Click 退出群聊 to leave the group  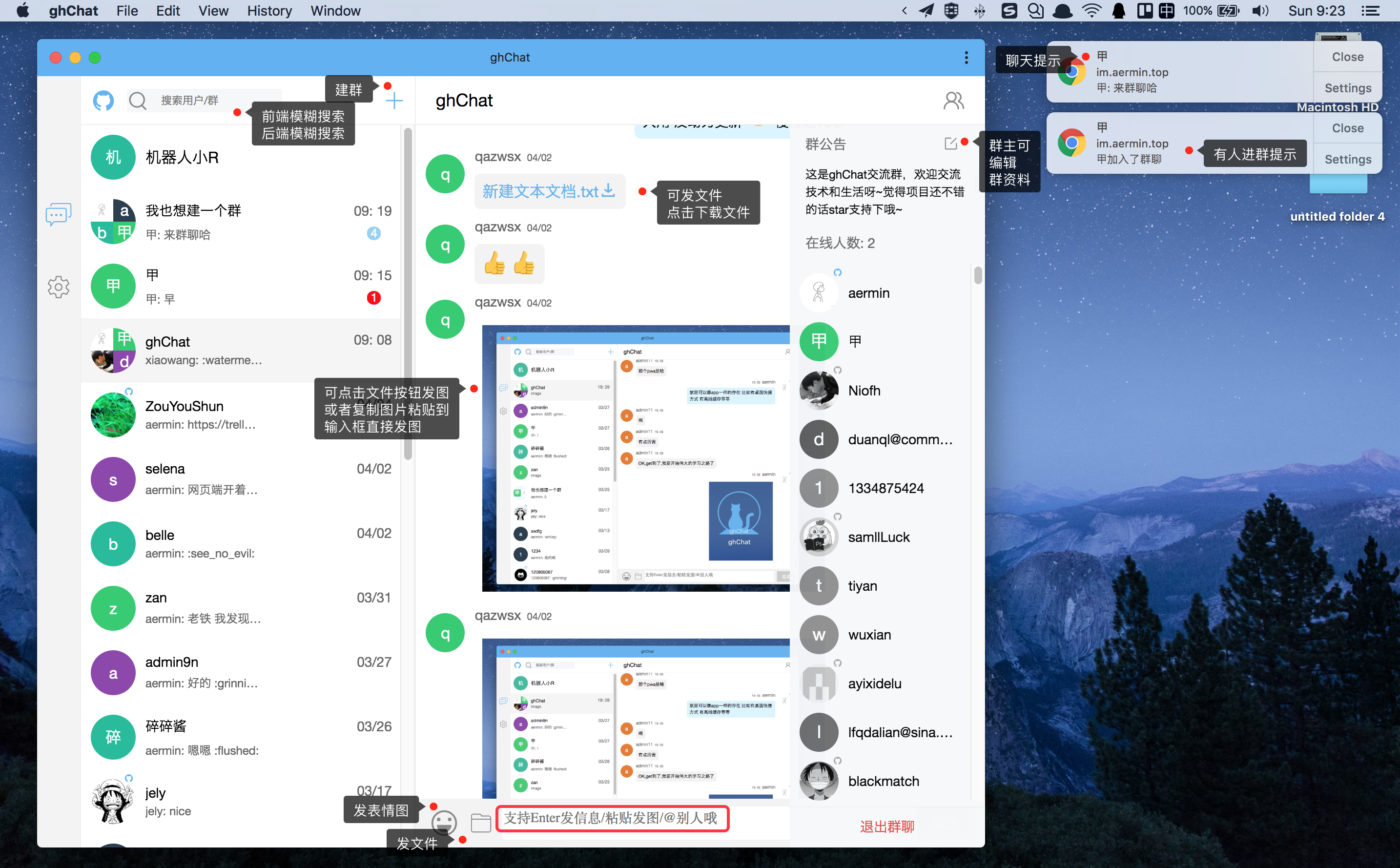click(x=887, y=826)
